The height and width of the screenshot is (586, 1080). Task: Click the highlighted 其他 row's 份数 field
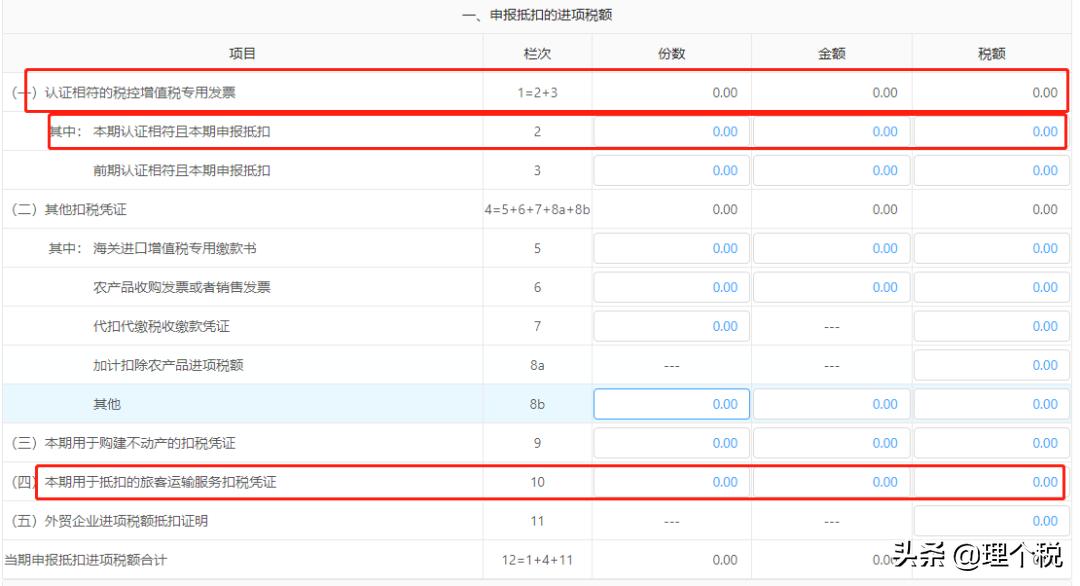pos(671,404)
